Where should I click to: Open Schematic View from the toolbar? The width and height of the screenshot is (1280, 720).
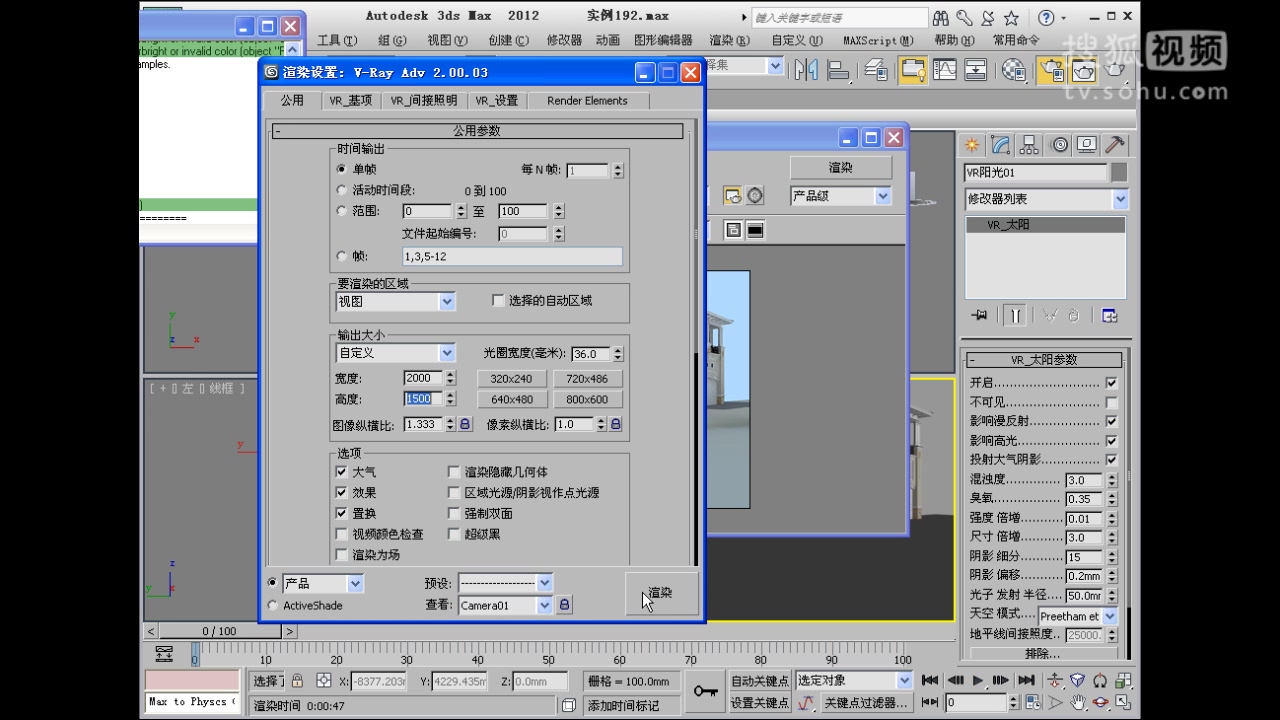975,70
